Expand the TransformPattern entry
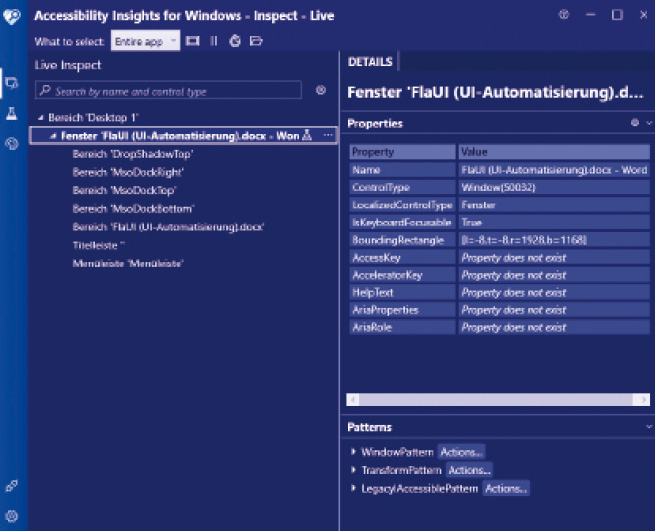The width and height of the screenshot is (655, 531). point(353,470)
